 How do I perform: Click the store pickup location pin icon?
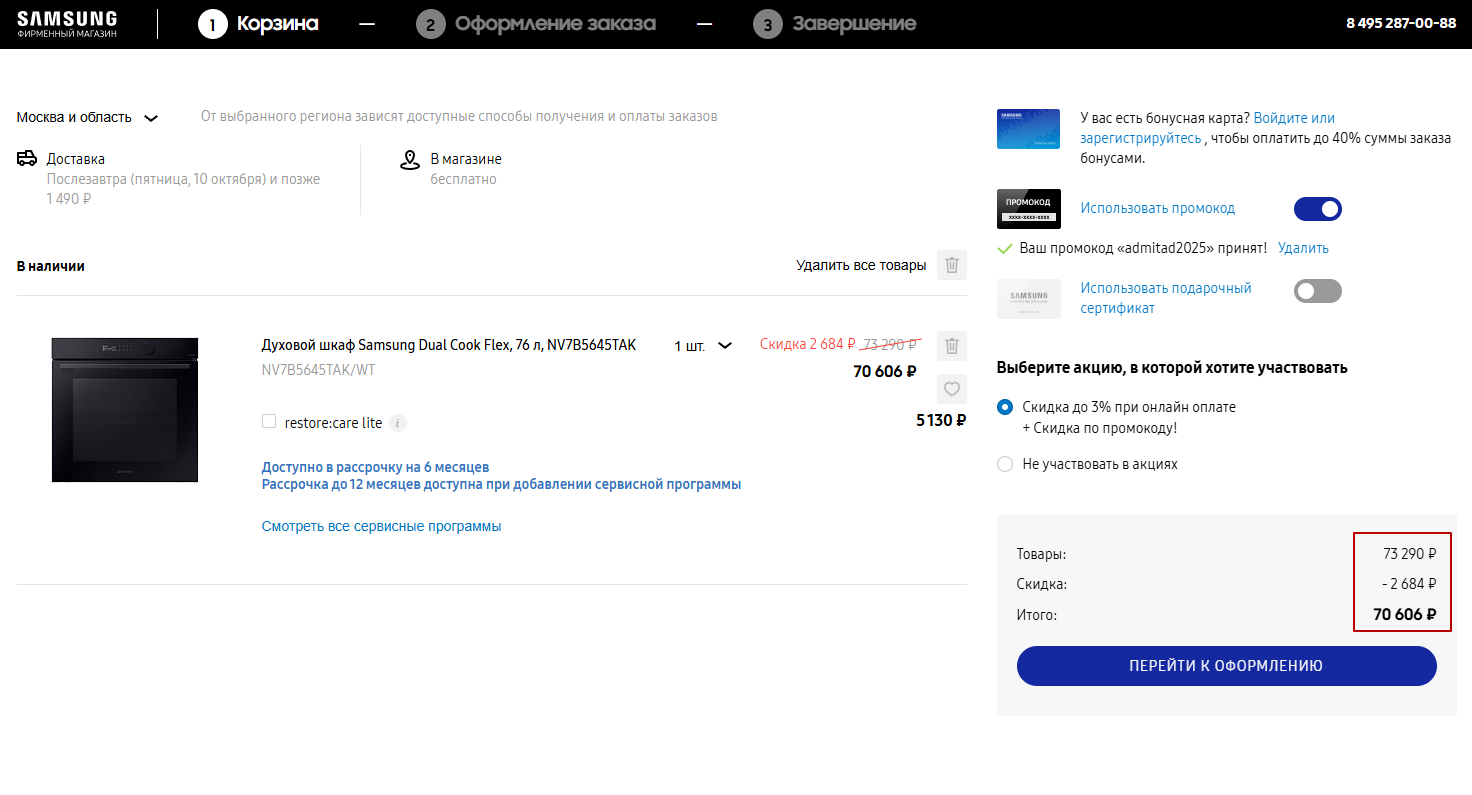click(409, 160)
